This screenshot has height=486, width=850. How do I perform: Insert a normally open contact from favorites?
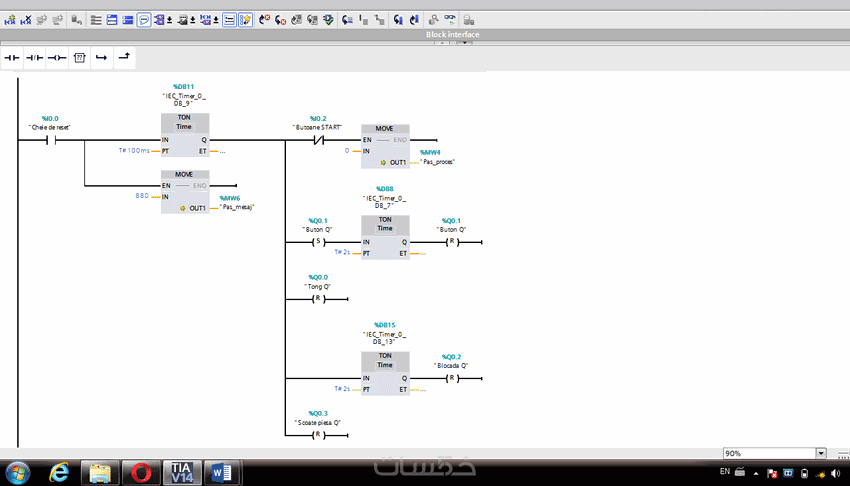pos(11,58)
